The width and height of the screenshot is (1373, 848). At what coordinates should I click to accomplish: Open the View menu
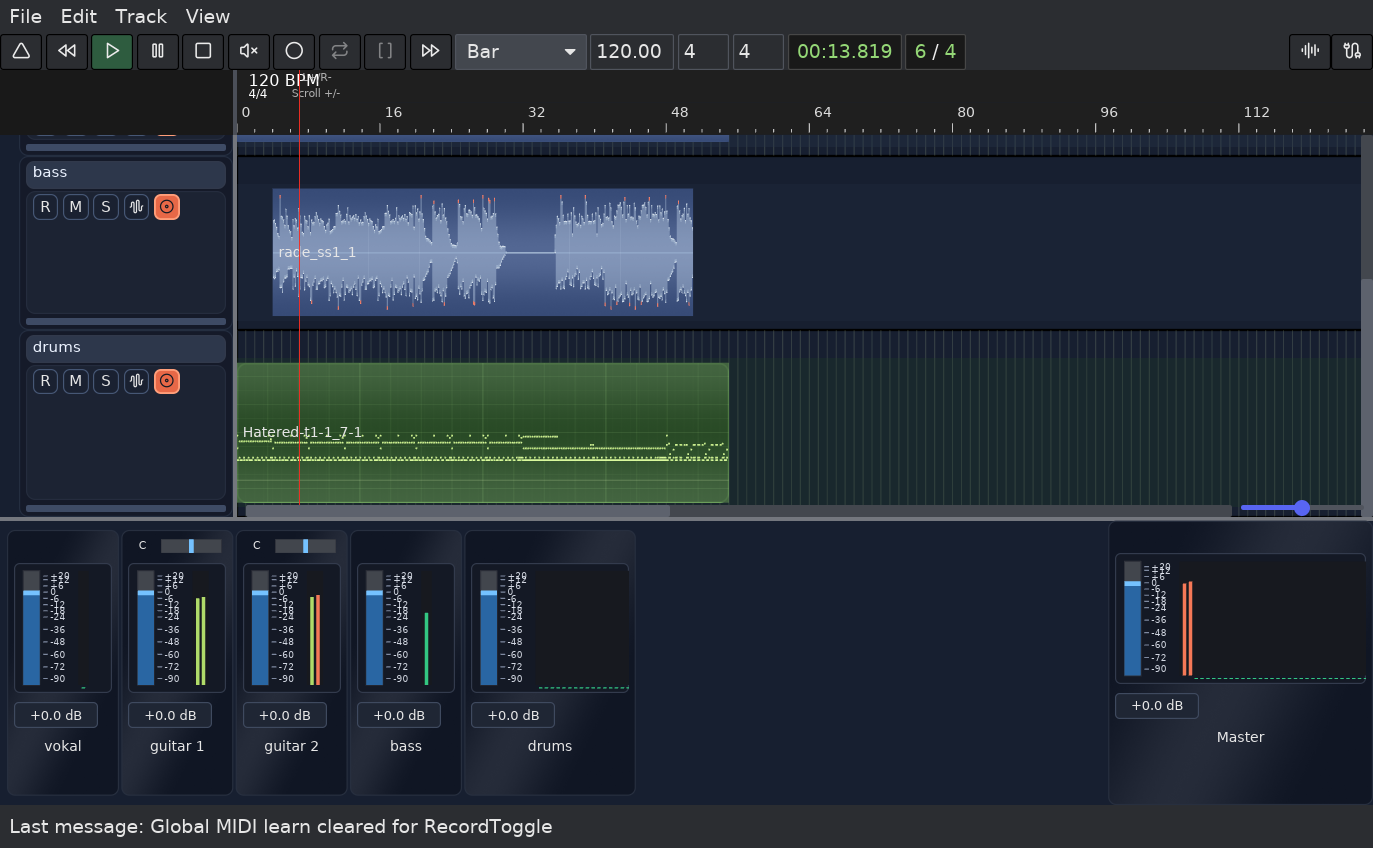206,16
